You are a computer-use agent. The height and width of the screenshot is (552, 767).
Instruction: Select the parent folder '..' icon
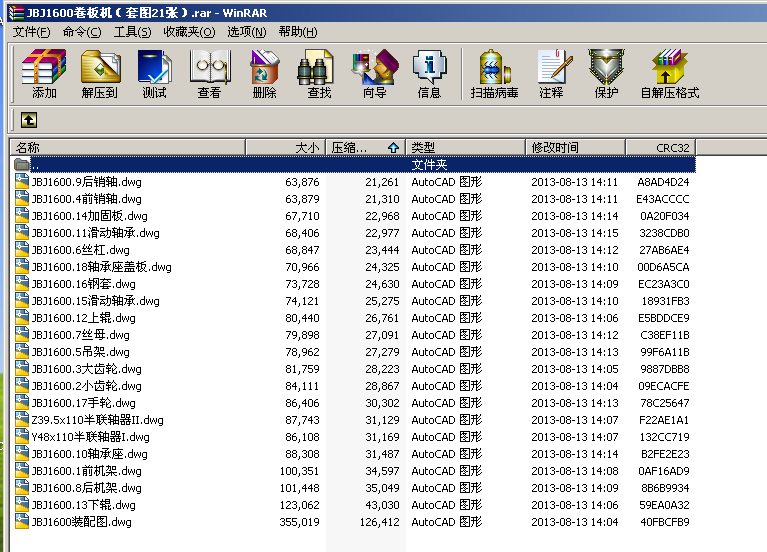click(22, 164)
